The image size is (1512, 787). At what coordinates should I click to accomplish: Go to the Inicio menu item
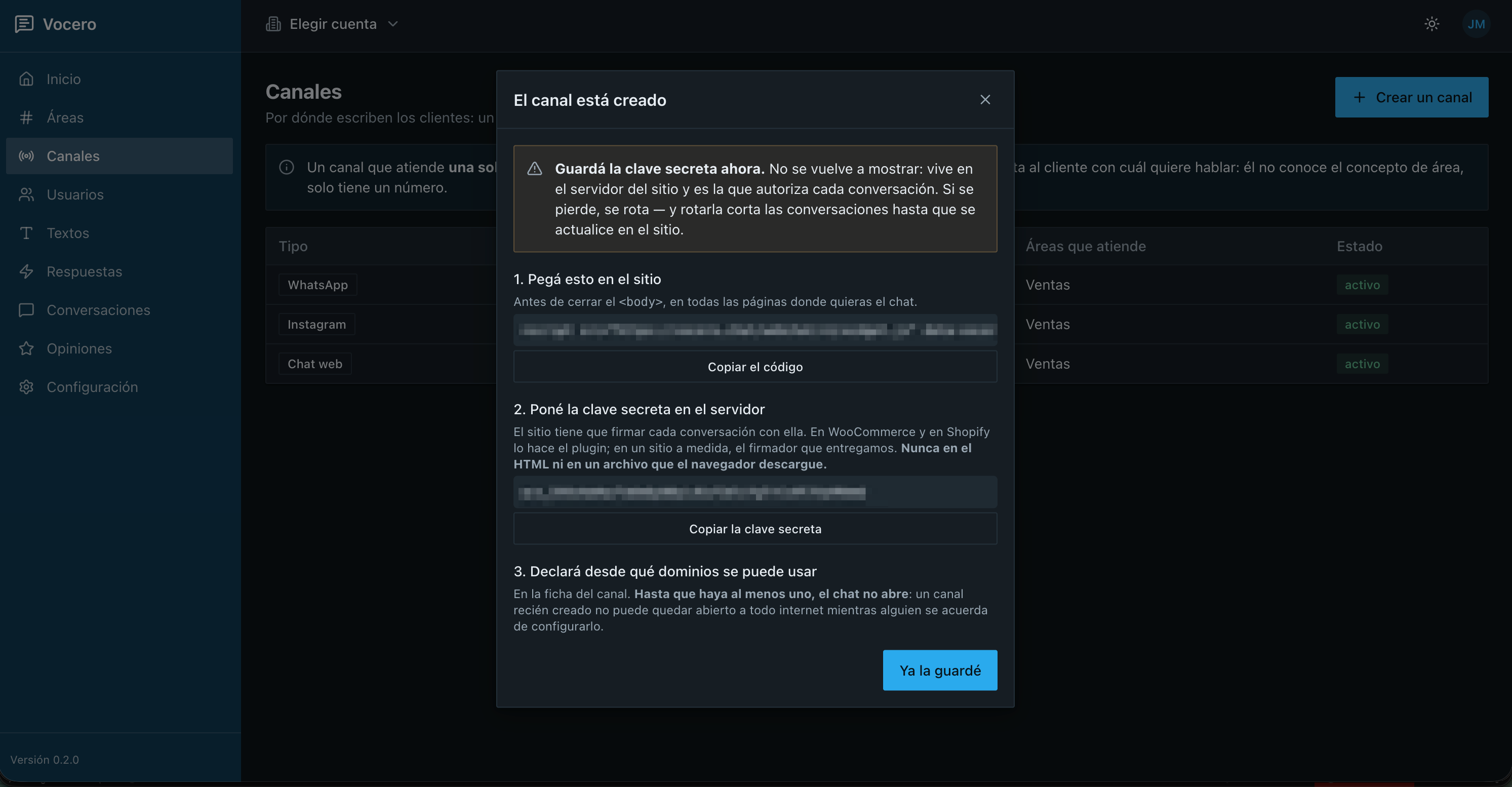119,78
